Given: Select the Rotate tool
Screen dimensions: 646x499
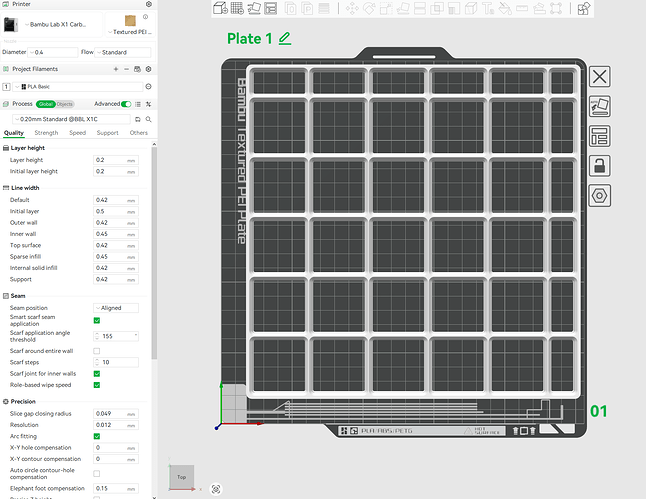Looking at the screenshot, I should point(369,8).
